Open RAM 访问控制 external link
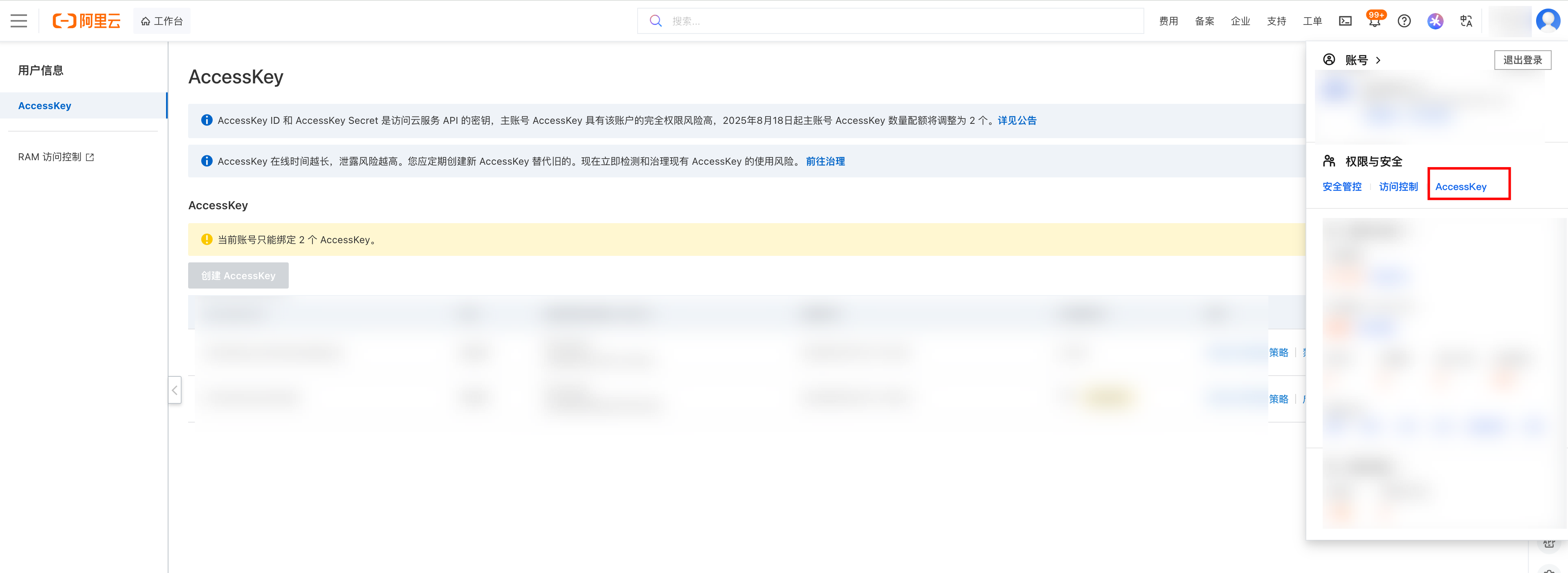 tap(56, 157)
